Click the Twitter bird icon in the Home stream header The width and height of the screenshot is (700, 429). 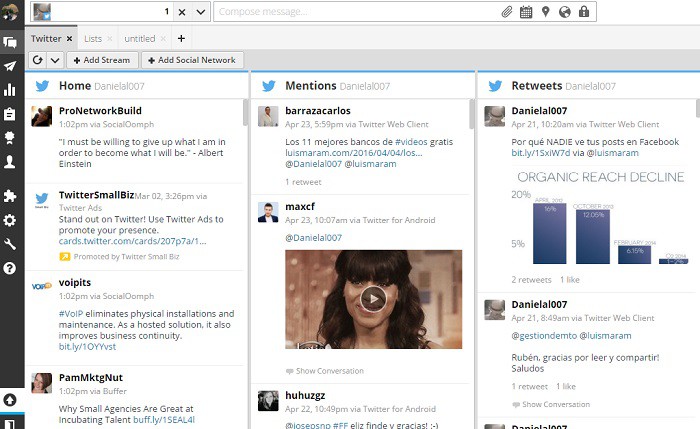pyautogui.click(x=42, y=86)
